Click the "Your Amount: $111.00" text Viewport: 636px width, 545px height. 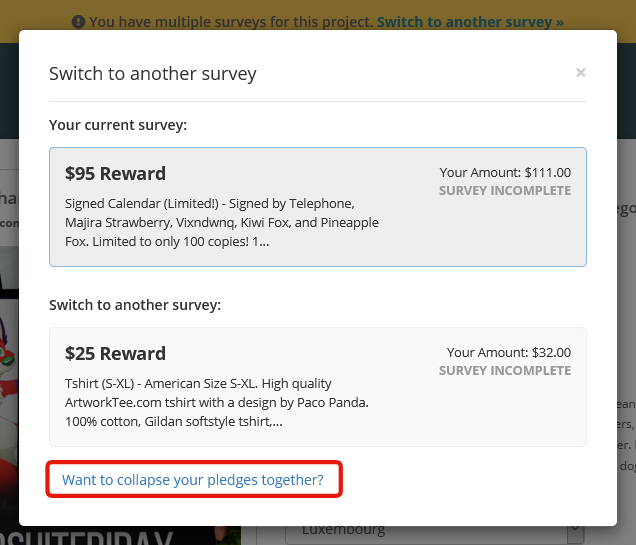point(505,172)
